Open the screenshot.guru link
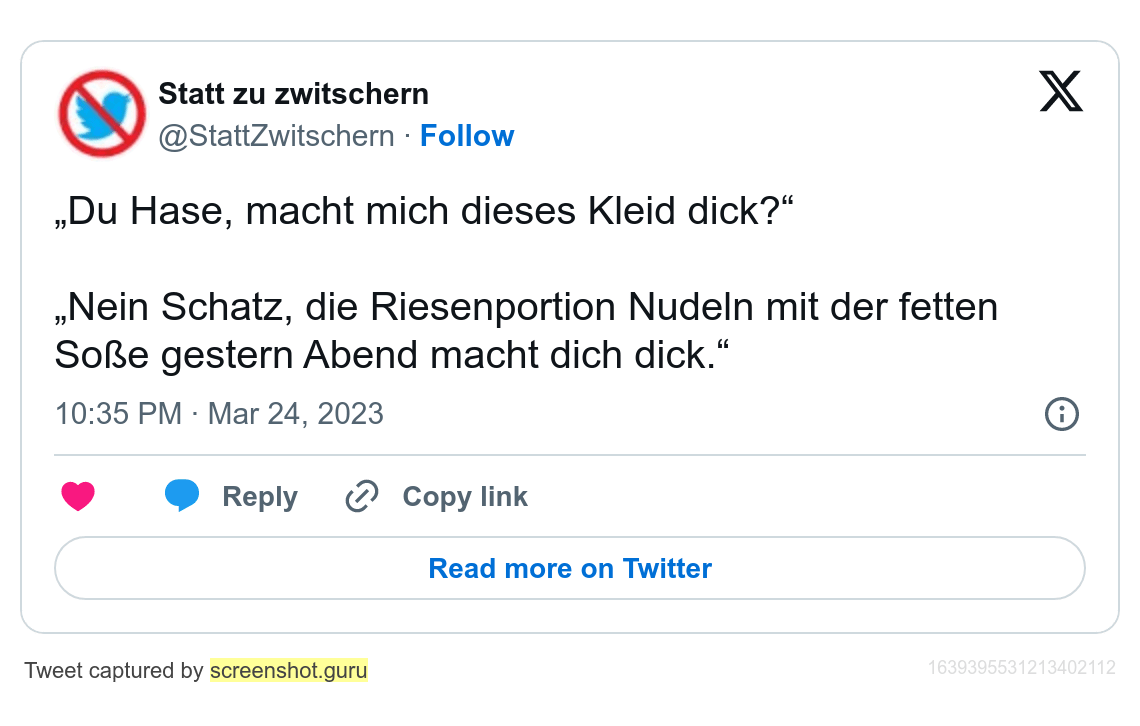Image resolution: width=1140 pixels, height=726 pixels. (289, 670)
